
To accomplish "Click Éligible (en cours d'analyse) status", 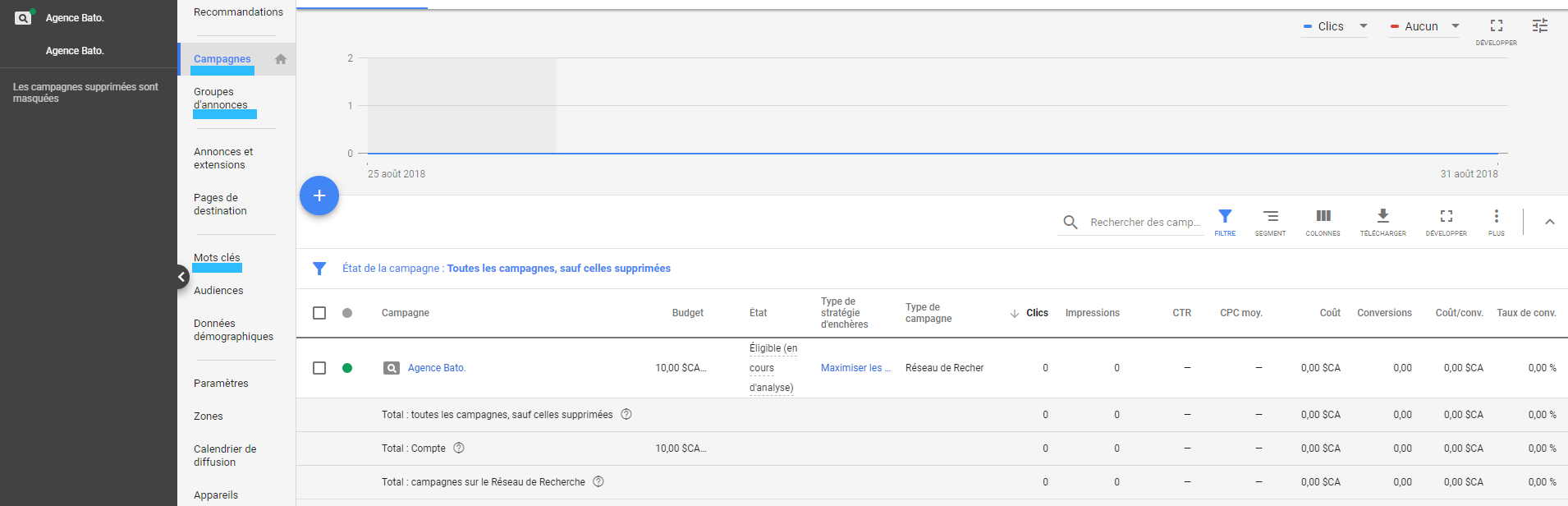I will (773, 368).
